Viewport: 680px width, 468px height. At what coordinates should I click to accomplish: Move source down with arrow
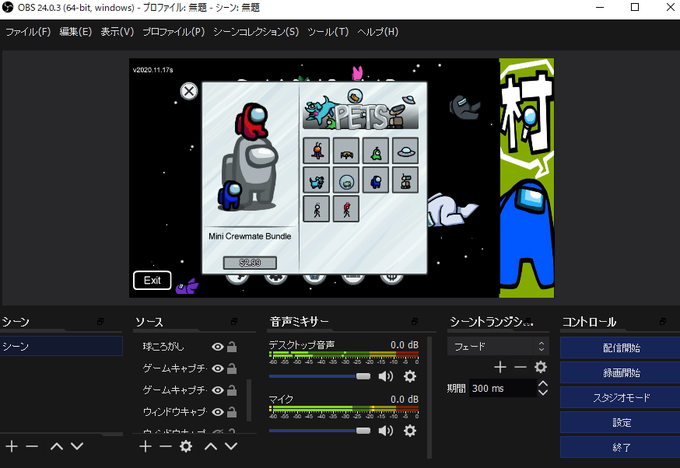tap(231, 446)
